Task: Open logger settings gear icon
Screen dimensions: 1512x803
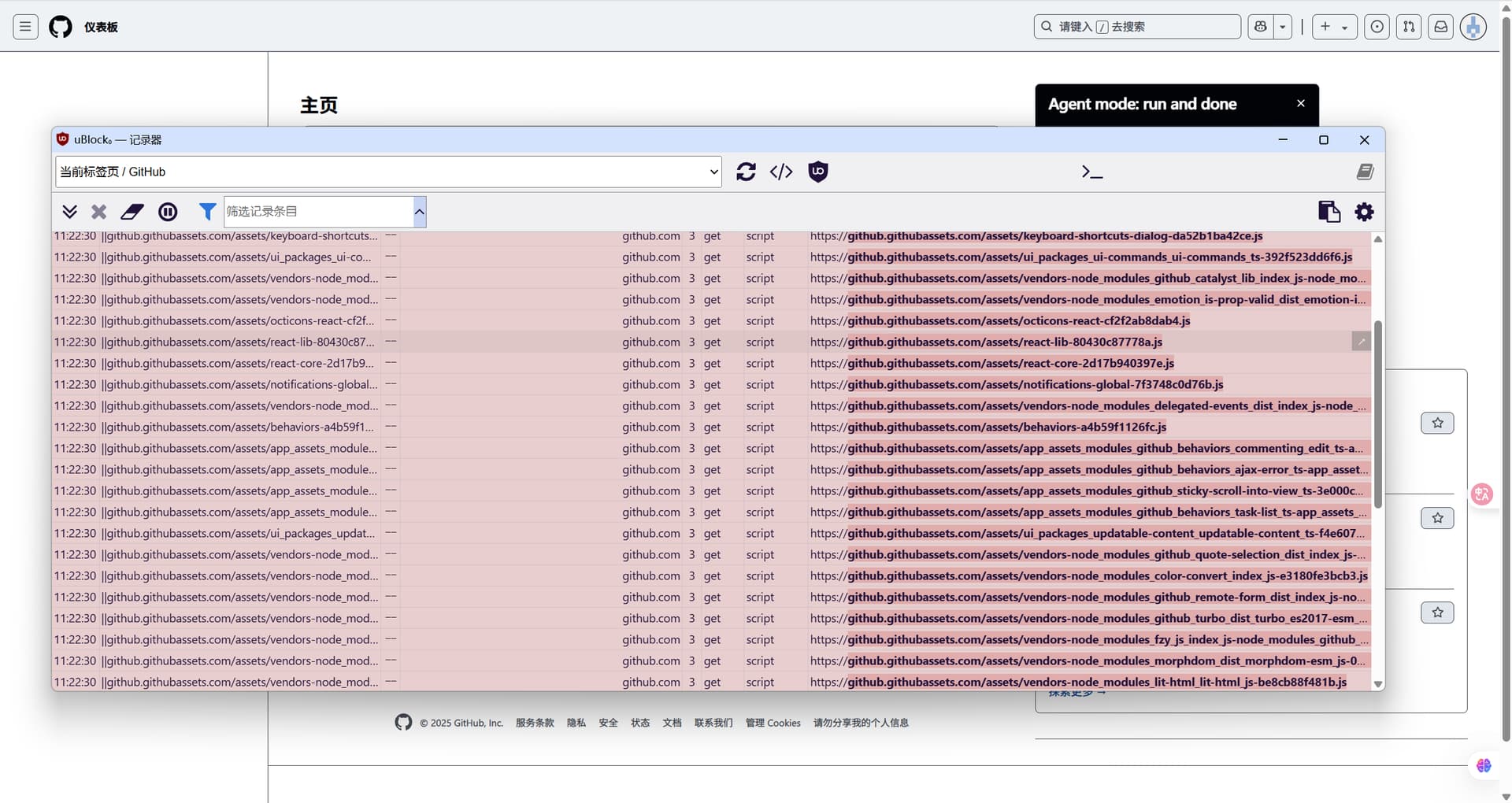Action: point(1364,212)
